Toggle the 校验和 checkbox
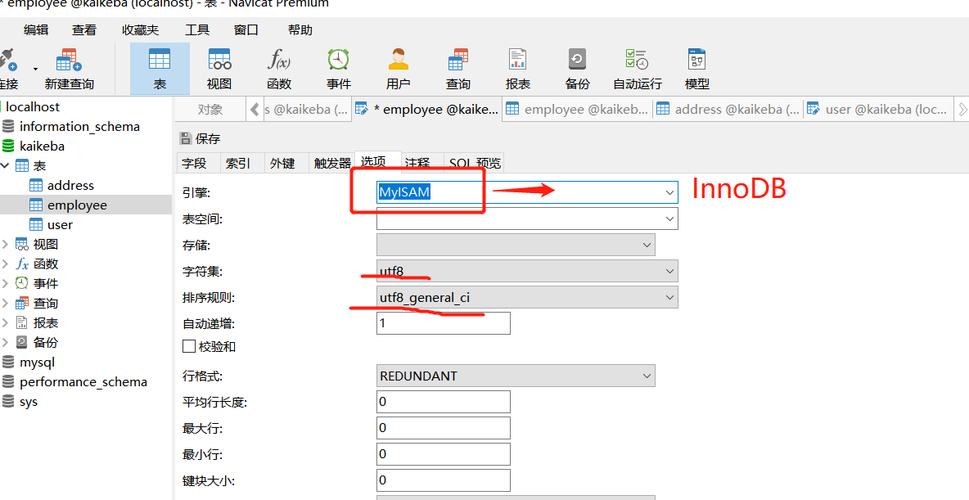 (189, 347)
